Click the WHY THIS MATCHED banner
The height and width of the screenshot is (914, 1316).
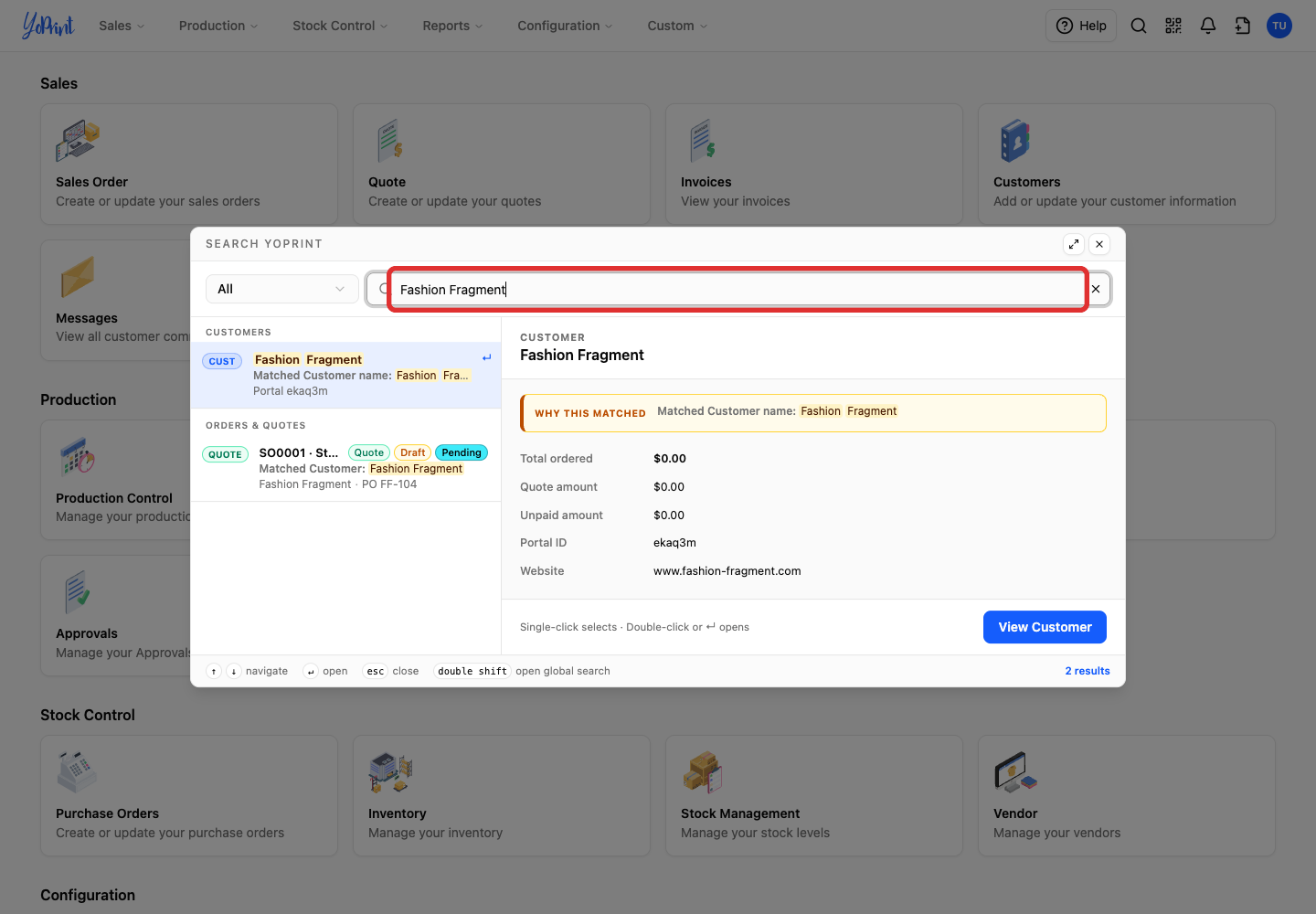pyautogui.click(x=813, y=413)
